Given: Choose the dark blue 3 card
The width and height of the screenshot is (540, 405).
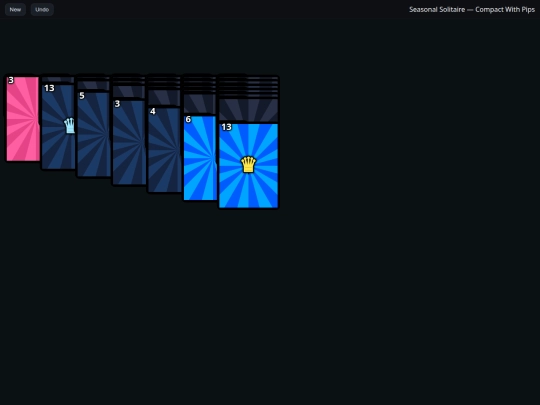Looking at the screenshot, I should click(129, 142).
